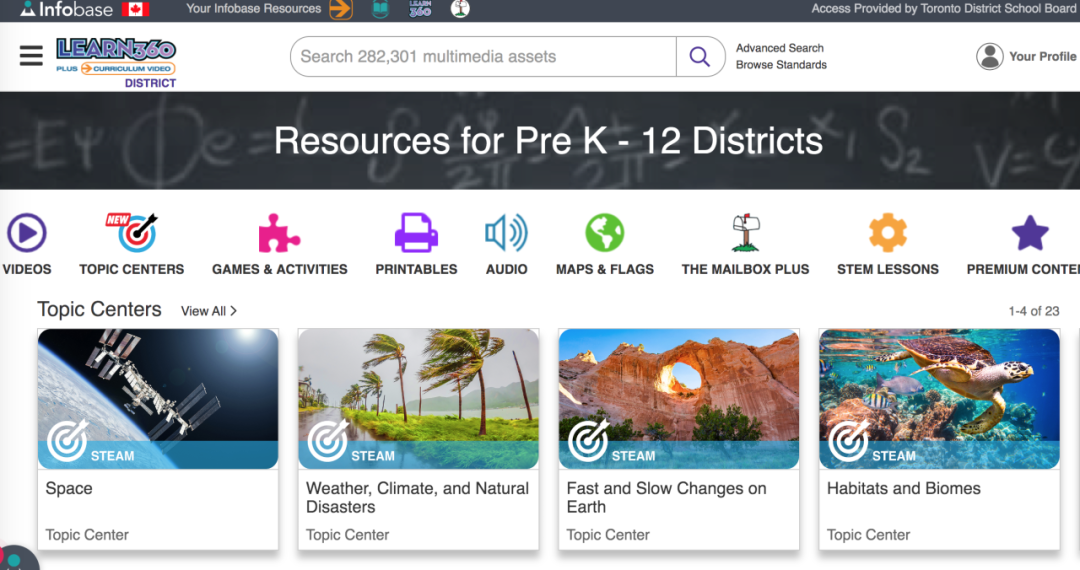Open the Browse Standards link
The width and height of the screenshot is (1080, 570).
781,65
